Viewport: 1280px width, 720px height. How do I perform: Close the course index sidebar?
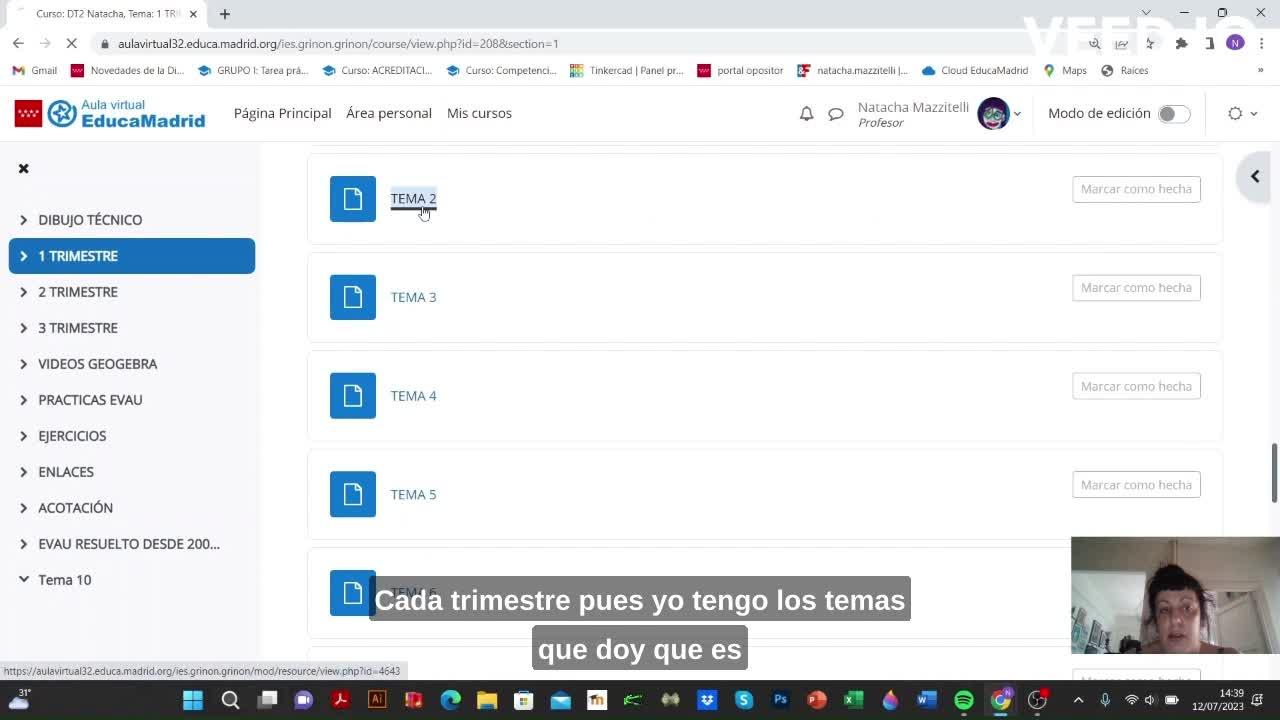pyautogui.click(x=23, y=168)
